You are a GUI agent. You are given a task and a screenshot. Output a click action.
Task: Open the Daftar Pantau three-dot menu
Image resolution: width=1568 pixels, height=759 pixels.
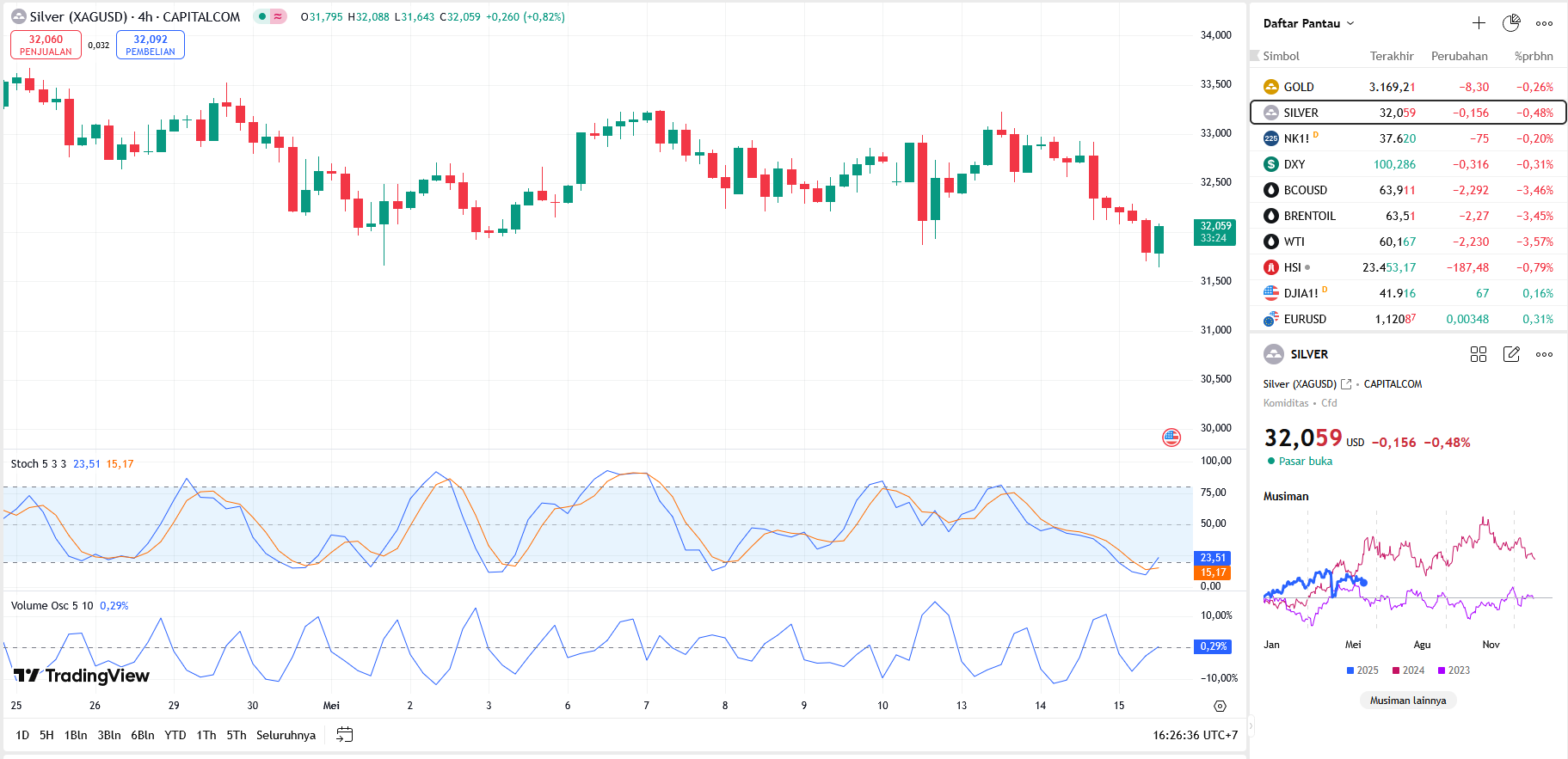coord(1544,23)
